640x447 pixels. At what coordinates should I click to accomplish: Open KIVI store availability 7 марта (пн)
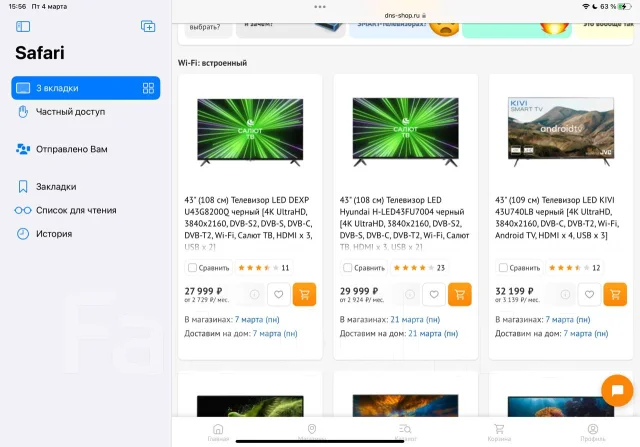coord(568,320)
